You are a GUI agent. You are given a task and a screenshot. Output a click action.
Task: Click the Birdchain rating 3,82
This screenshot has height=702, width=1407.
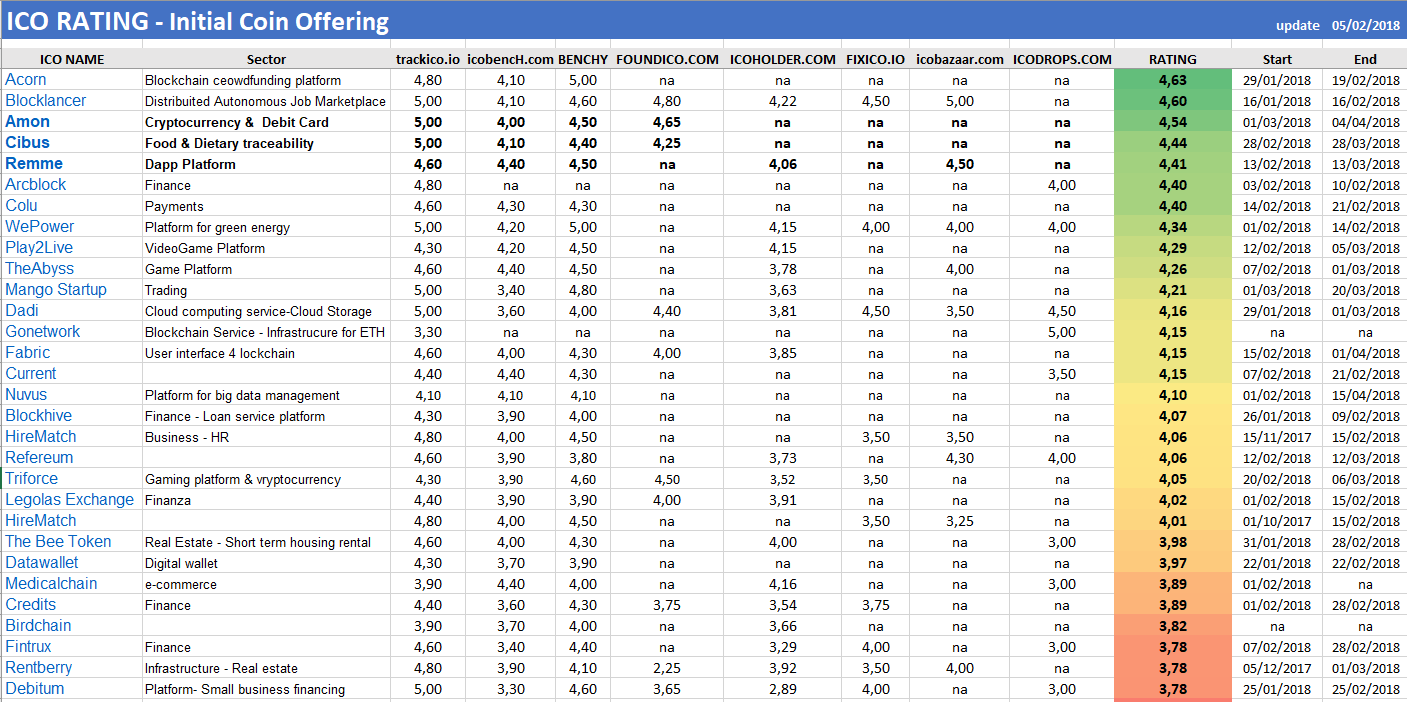[1173, 626]
